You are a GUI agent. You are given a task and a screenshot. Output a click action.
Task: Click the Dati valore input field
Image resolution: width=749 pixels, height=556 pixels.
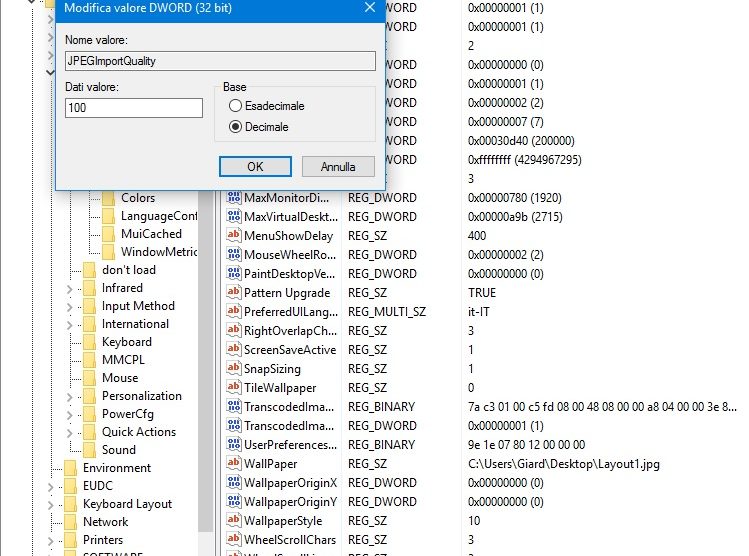[134, 107]
